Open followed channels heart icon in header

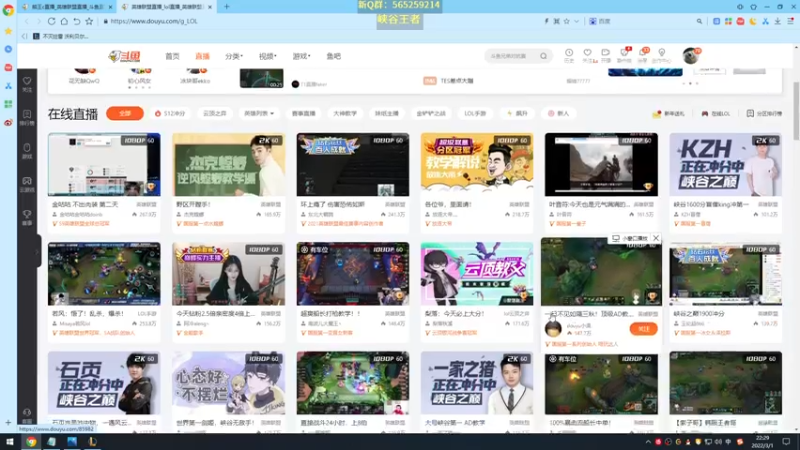pyautogui.click(x=588, y=55)
